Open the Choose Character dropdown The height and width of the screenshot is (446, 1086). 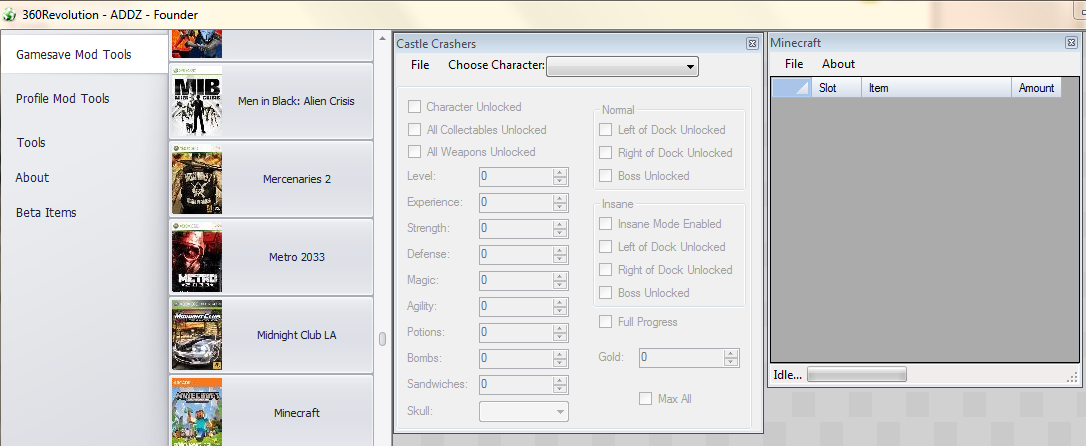(622, 66)
